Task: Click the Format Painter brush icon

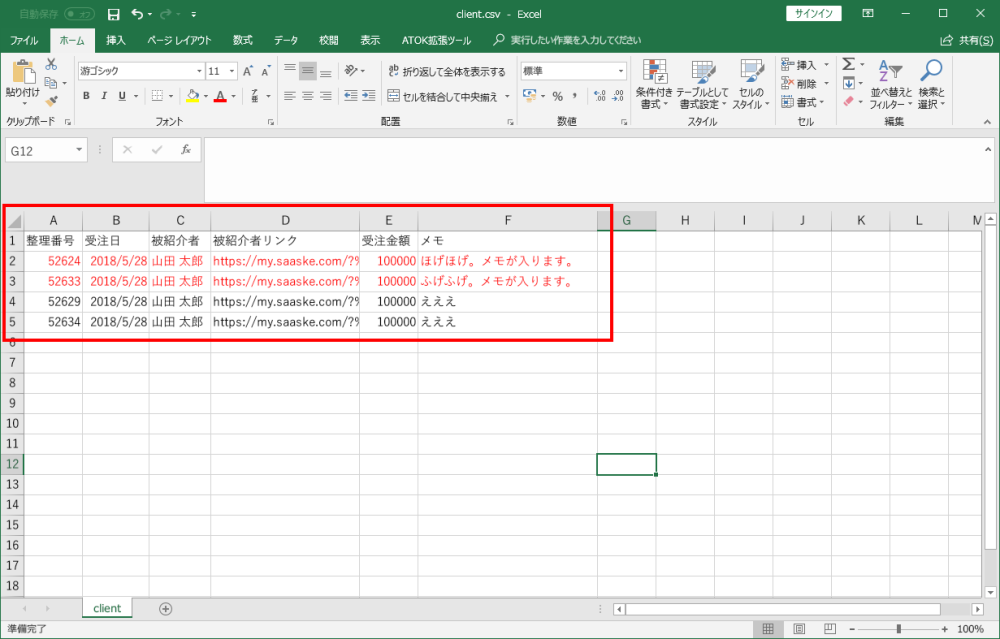Action: 51,101
